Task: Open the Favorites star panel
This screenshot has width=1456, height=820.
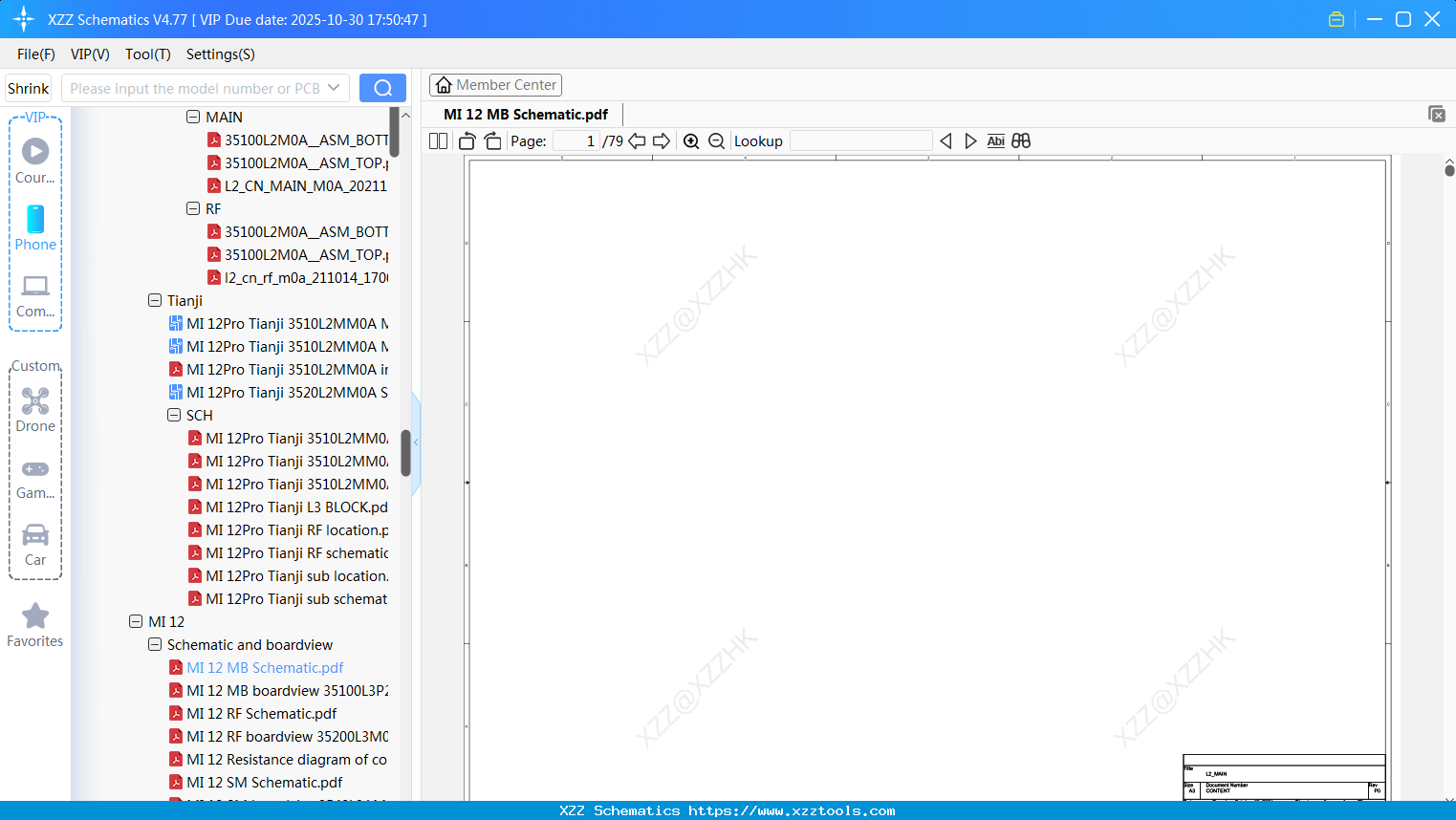Action: 34,623
